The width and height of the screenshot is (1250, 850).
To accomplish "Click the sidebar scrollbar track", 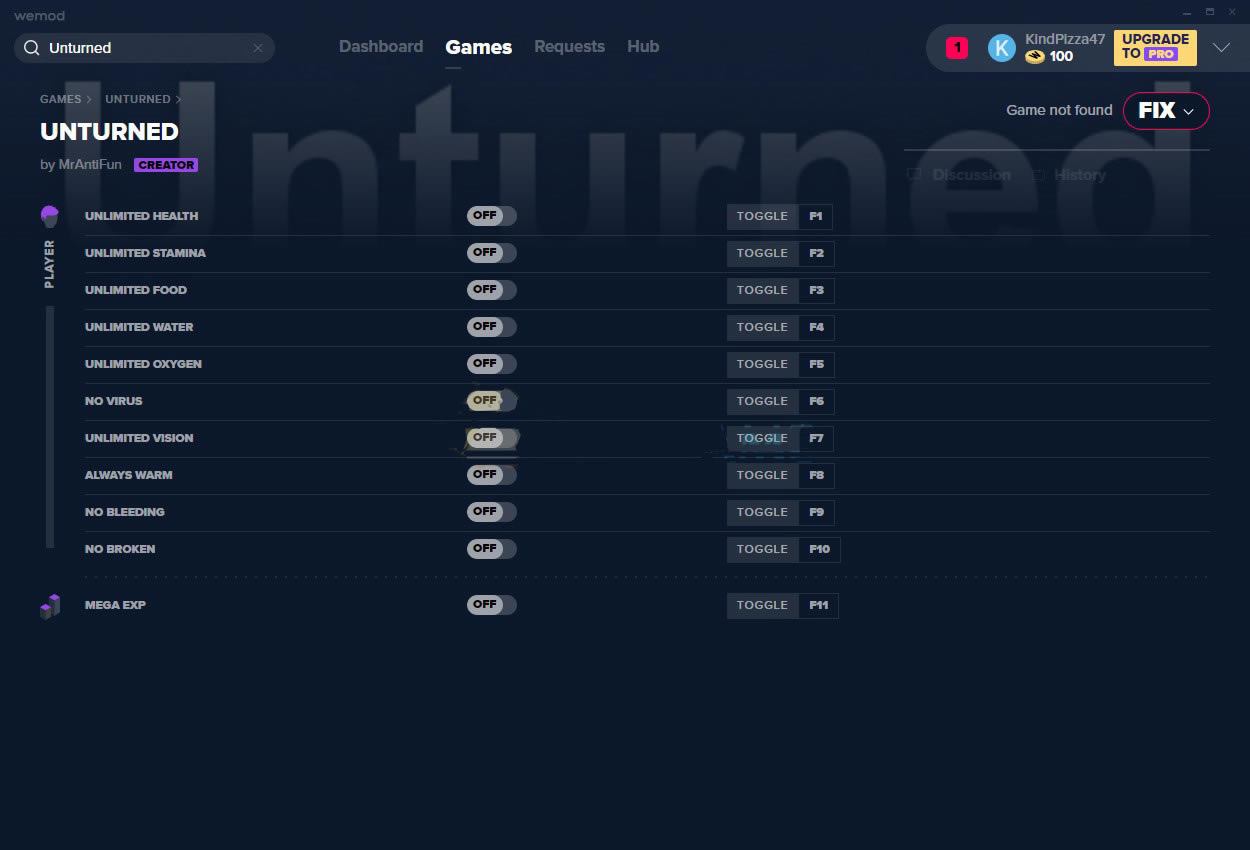I will (x=48, y=425).
